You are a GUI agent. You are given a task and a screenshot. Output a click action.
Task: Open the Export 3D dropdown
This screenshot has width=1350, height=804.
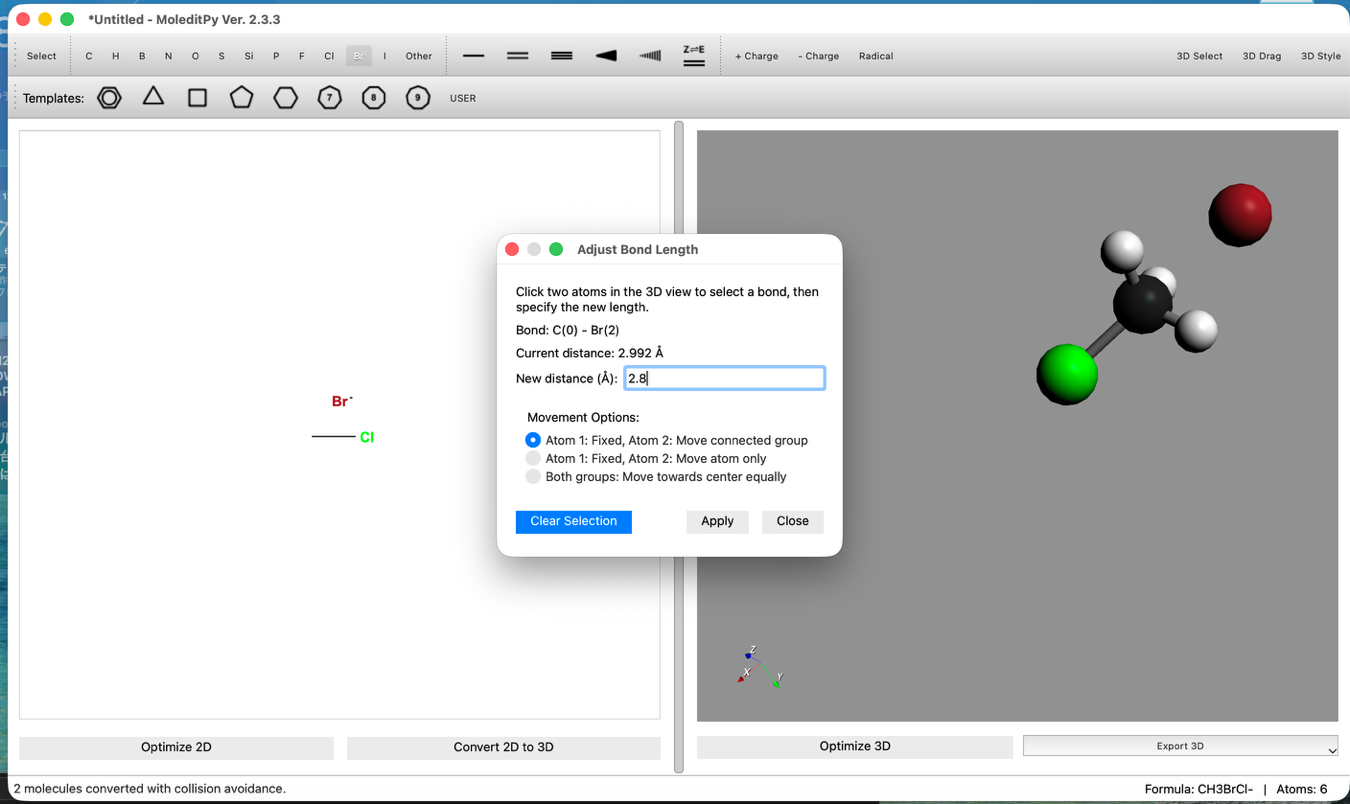coord(1180,746)
